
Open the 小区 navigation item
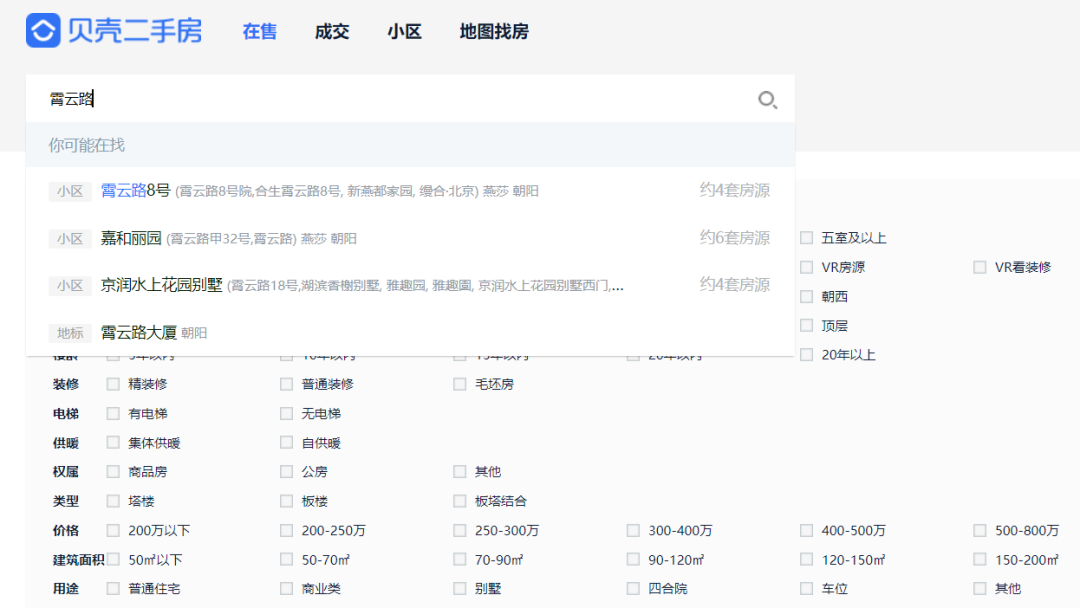[404, 32]
